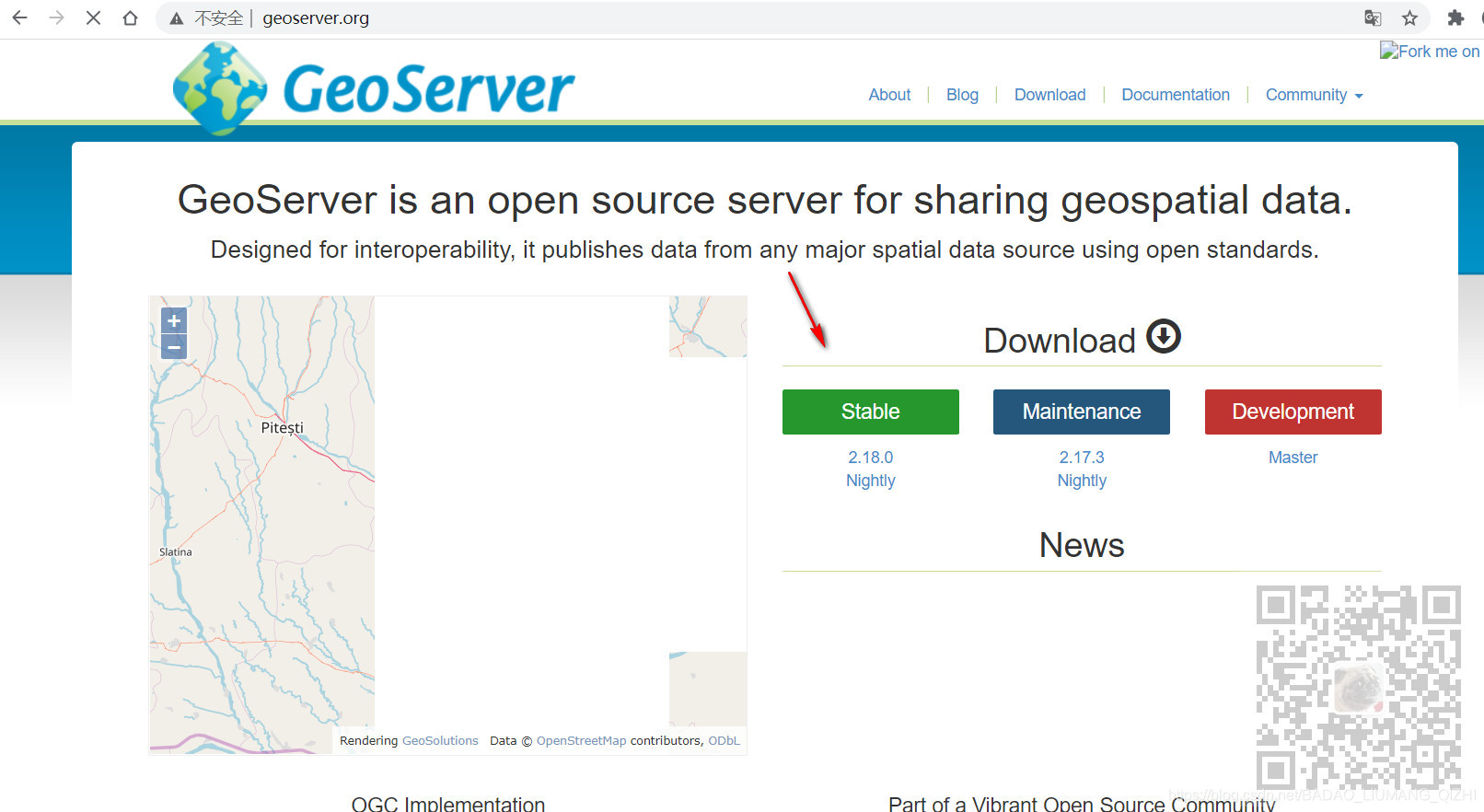Open the Blog menu item
The width and height of the screenshot is (1484, 812).
962,95
